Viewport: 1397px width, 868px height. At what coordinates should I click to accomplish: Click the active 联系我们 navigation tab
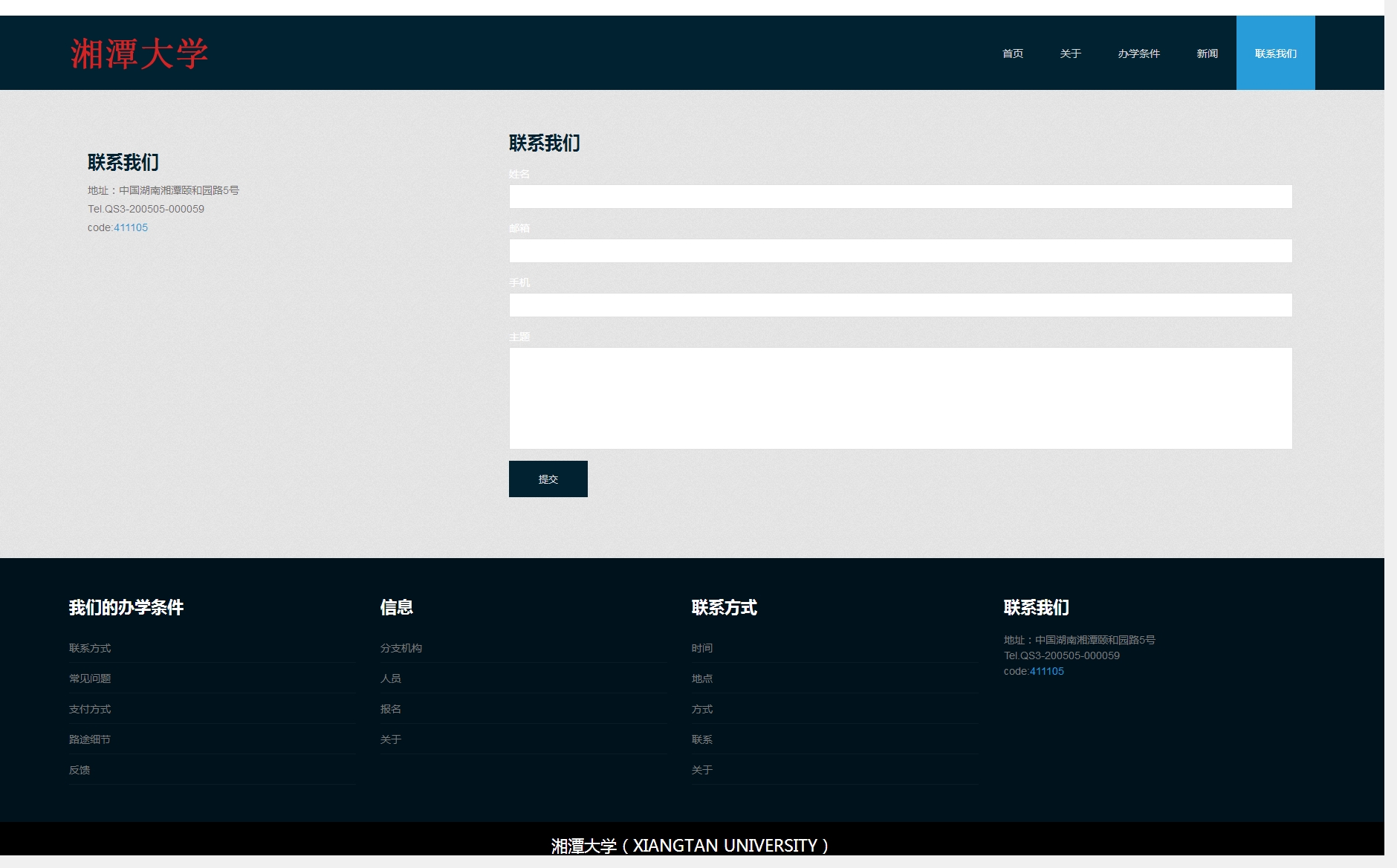pyautogui.click(x=1275, y=54)
